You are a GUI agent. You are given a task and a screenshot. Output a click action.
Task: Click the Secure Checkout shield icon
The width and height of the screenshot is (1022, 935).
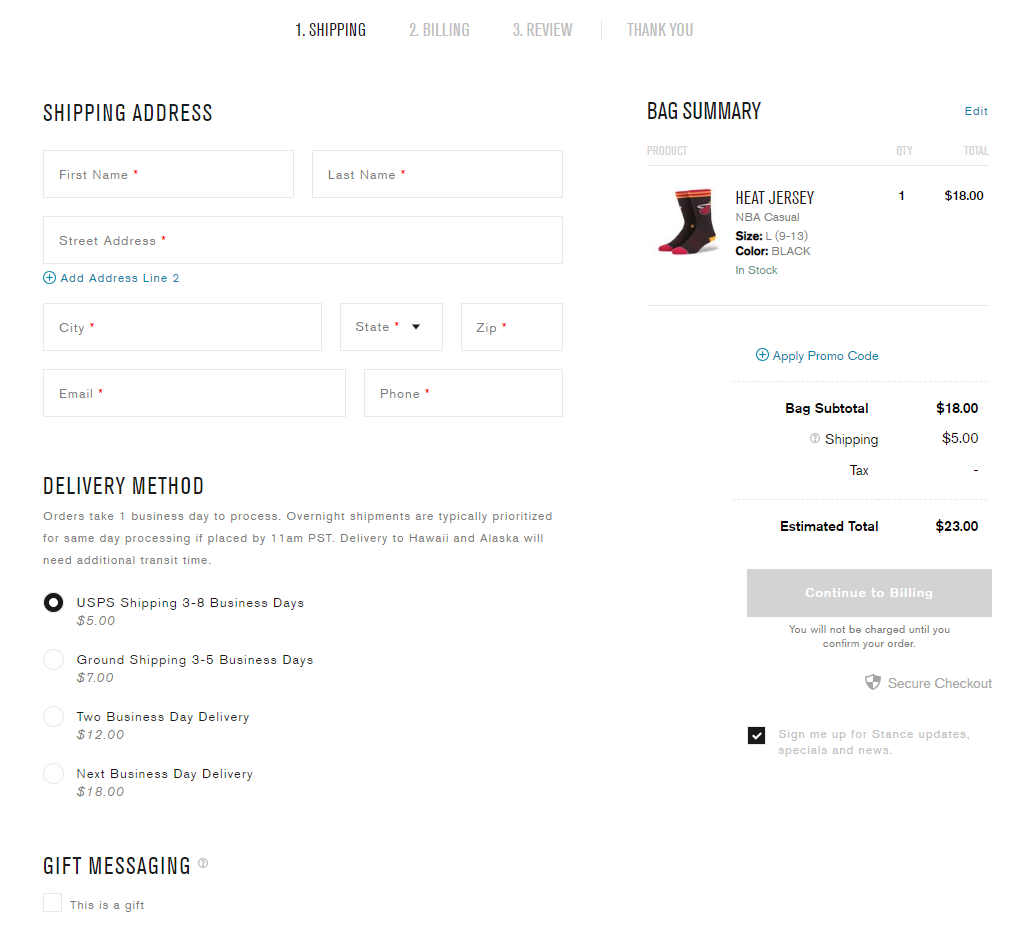tap(873, 682)
